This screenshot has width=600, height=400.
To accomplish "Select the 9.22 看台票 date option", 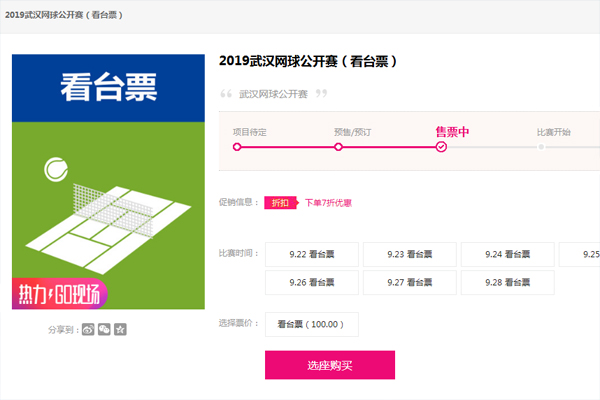I will click(312, 254).
